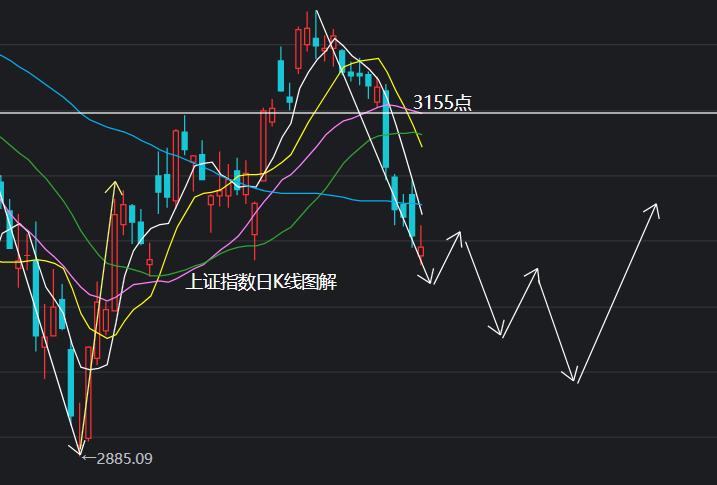The width and height of the screenshot is (717, 485).
Task: Click the 3155点 price label
Action: tap(442, 102)
